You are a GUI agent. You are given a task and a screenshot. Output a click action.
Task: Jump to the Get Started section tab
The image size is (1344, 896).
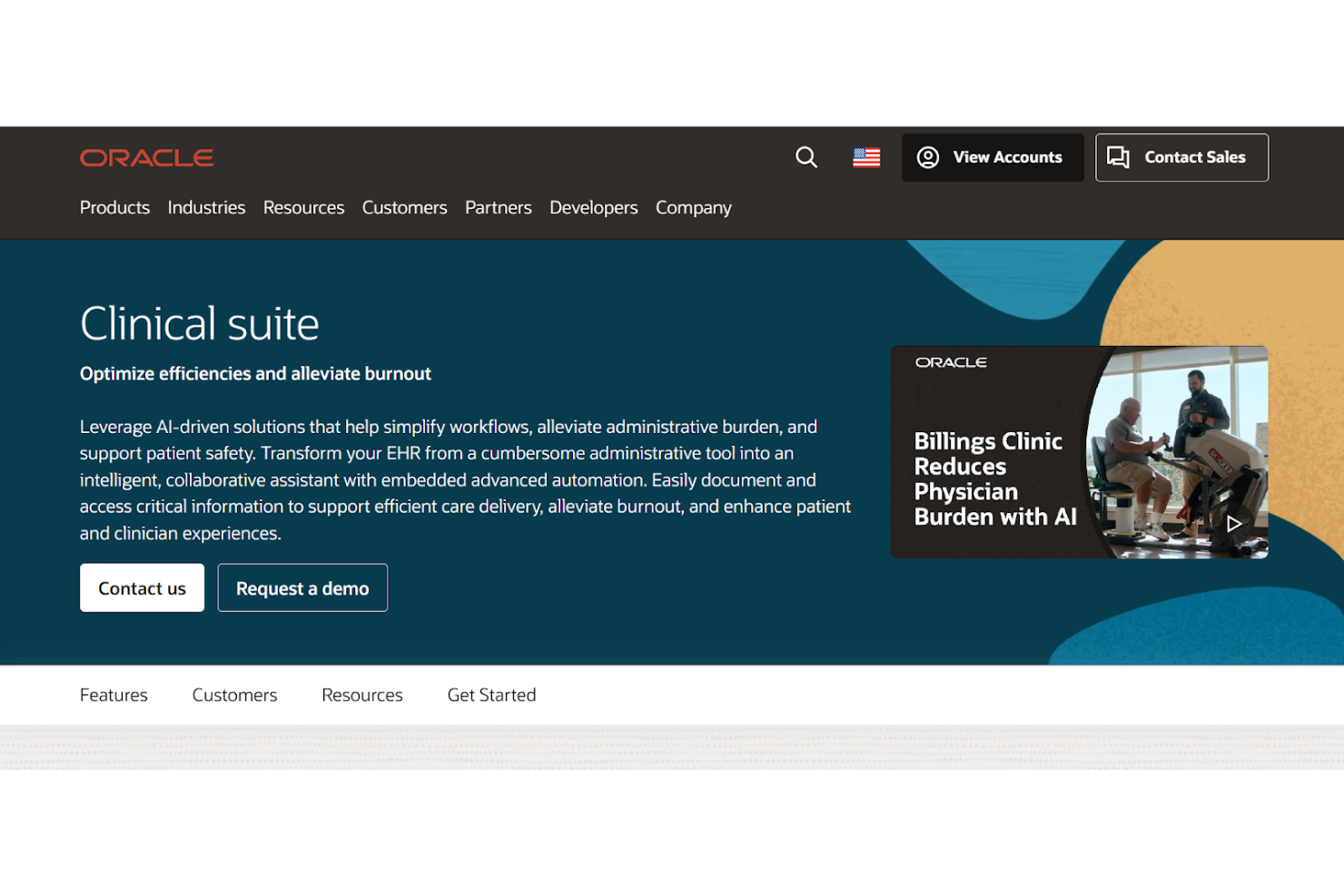491,695
